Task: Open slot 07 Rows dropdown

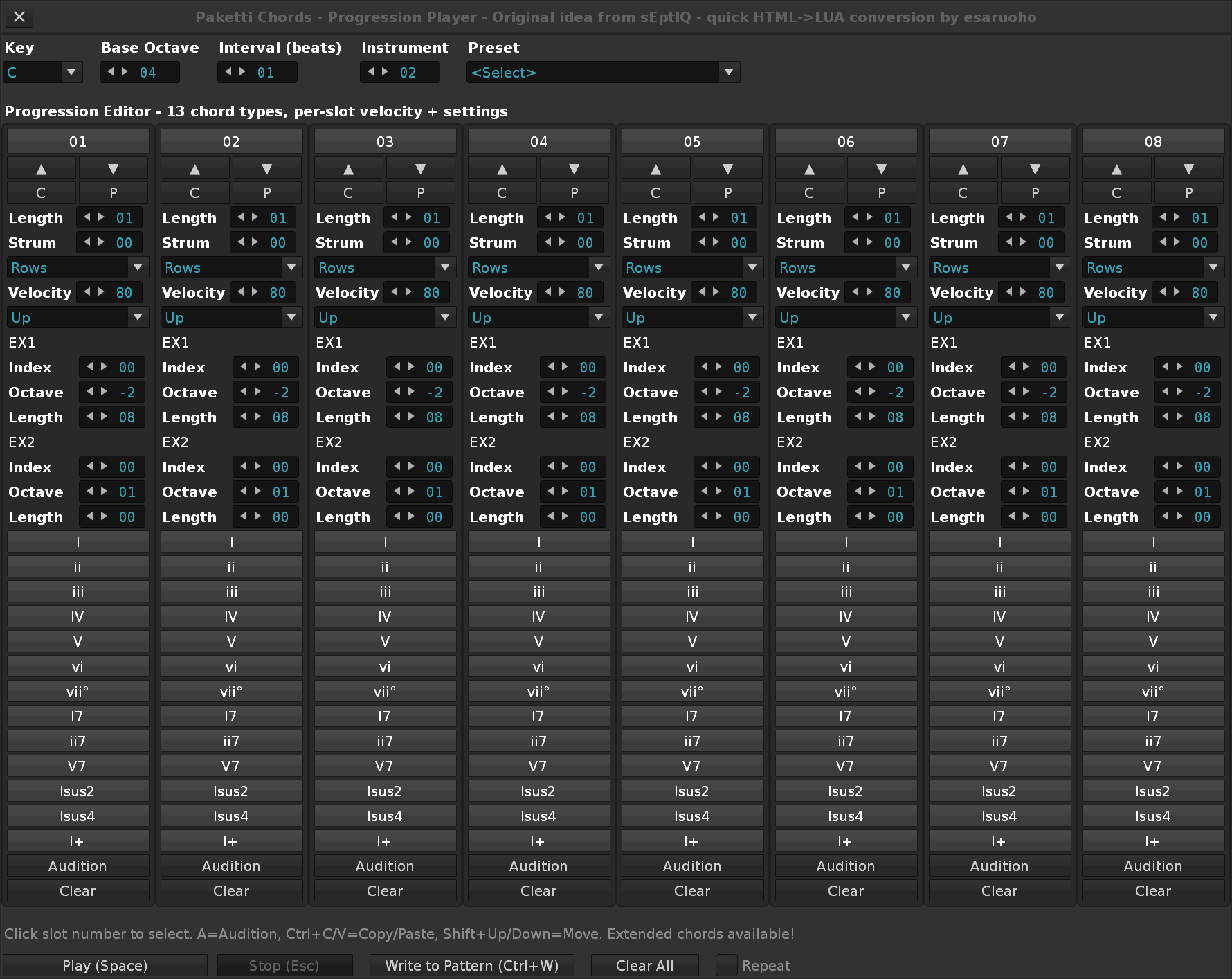Action: click(999, 267)
